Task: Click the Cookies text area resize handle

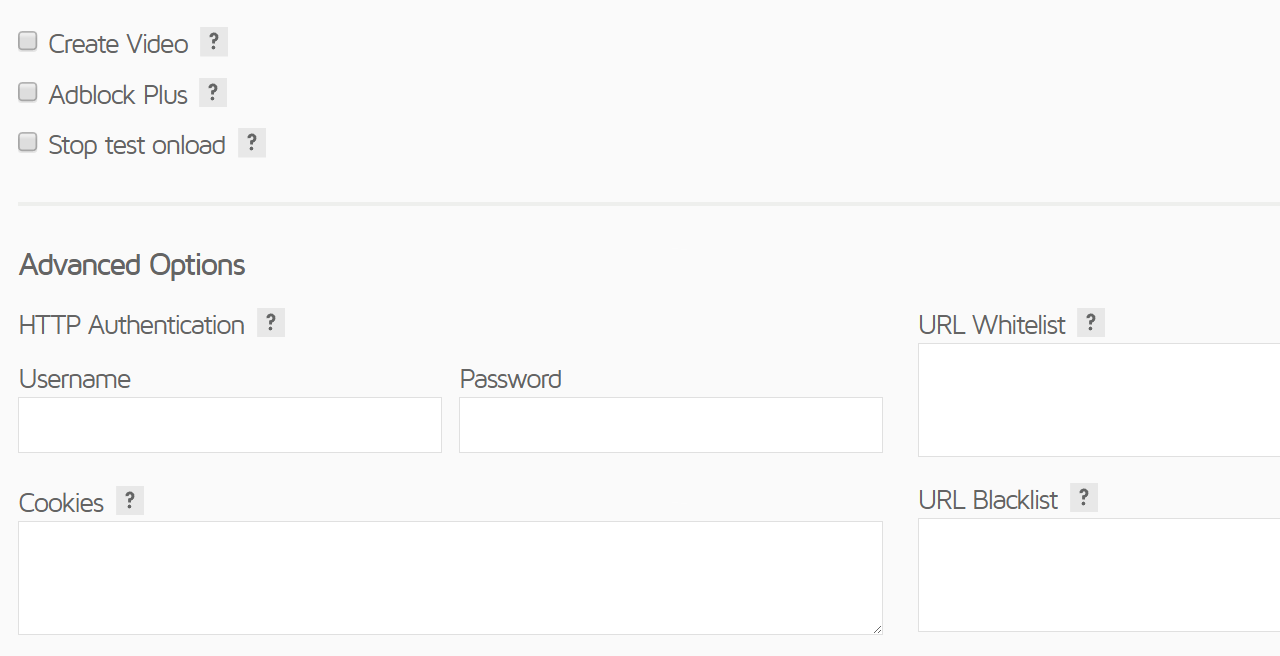Action: tap(877, 629)
